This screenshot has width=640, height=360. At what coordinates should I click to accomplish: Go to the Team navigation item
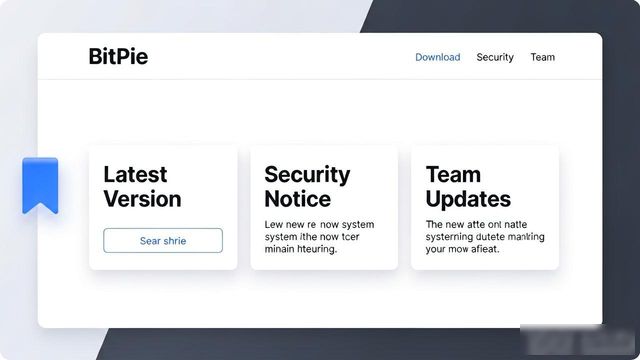pos(542,57)
